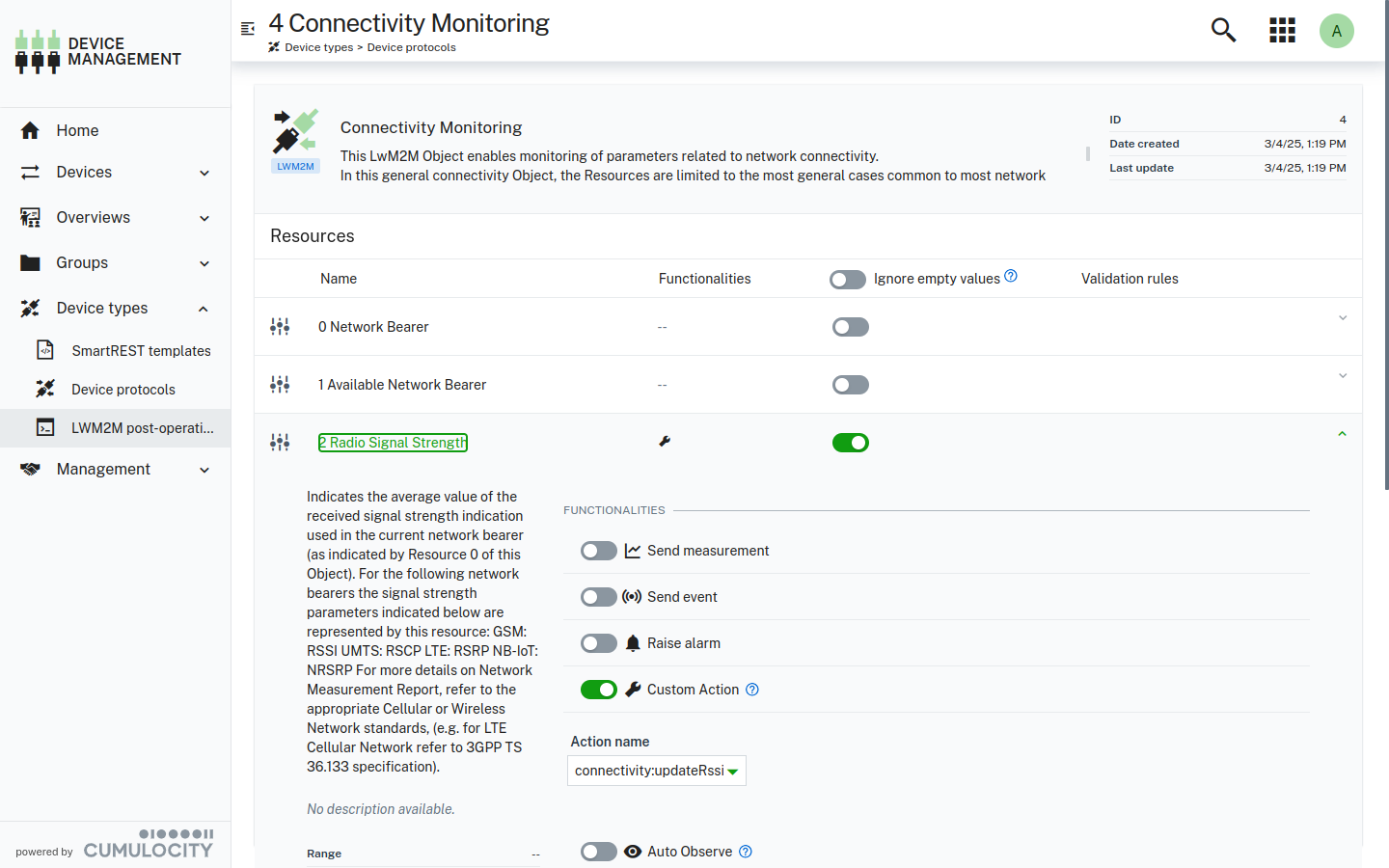Click help icon next to Auto Observe

click(746, 852)
